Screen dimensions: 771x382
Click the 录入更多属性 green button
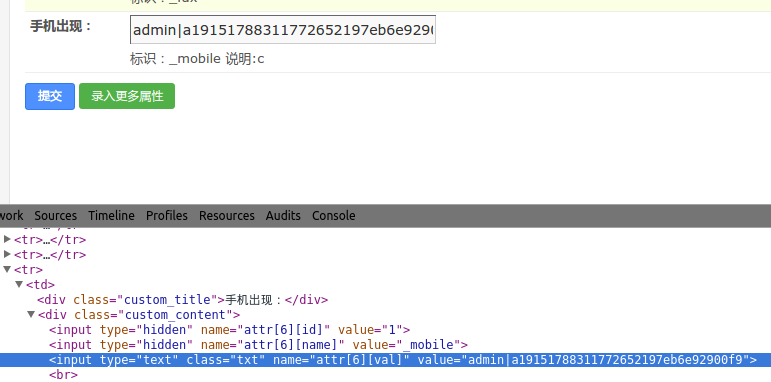(x=127, y=96)
